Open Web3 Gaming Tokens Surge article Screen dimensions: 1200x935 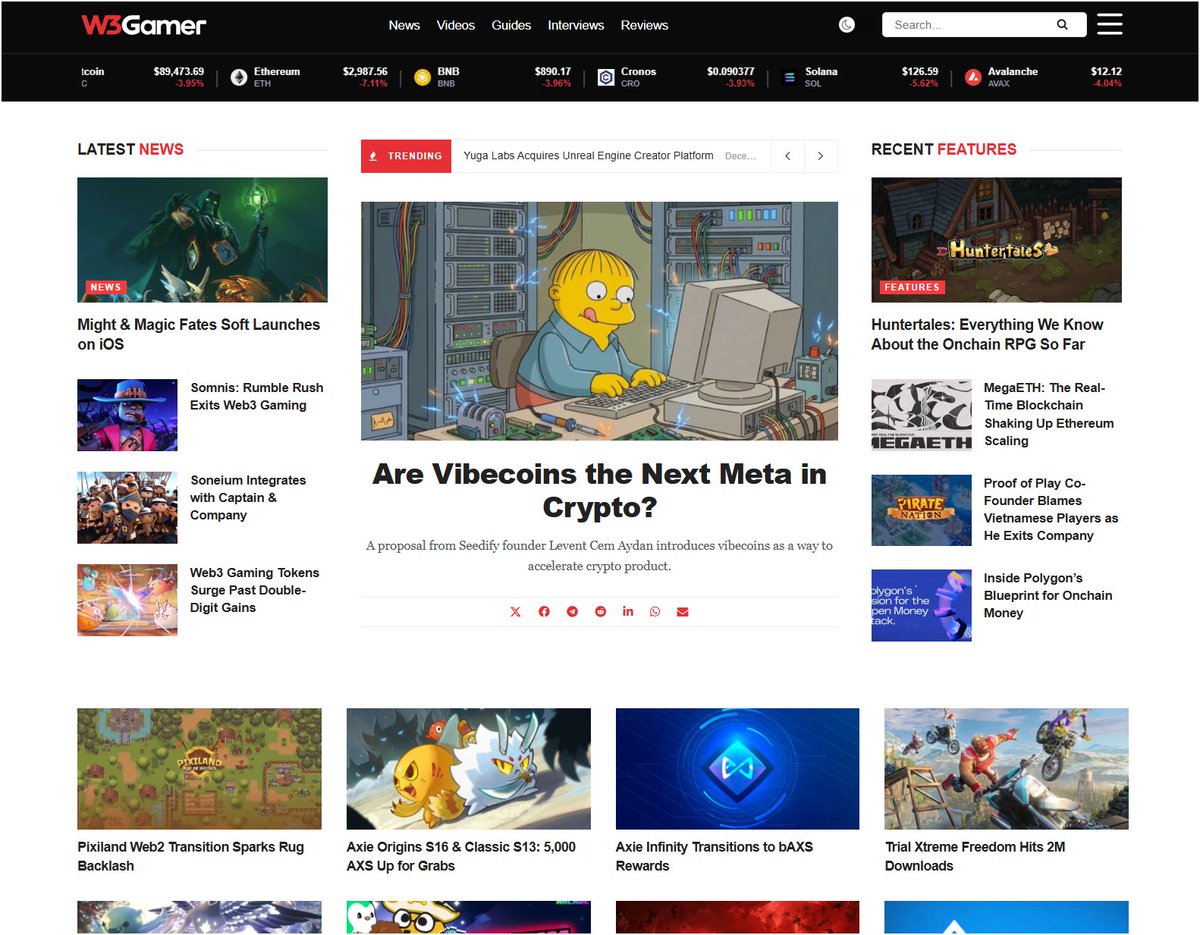tap(255, 590)
